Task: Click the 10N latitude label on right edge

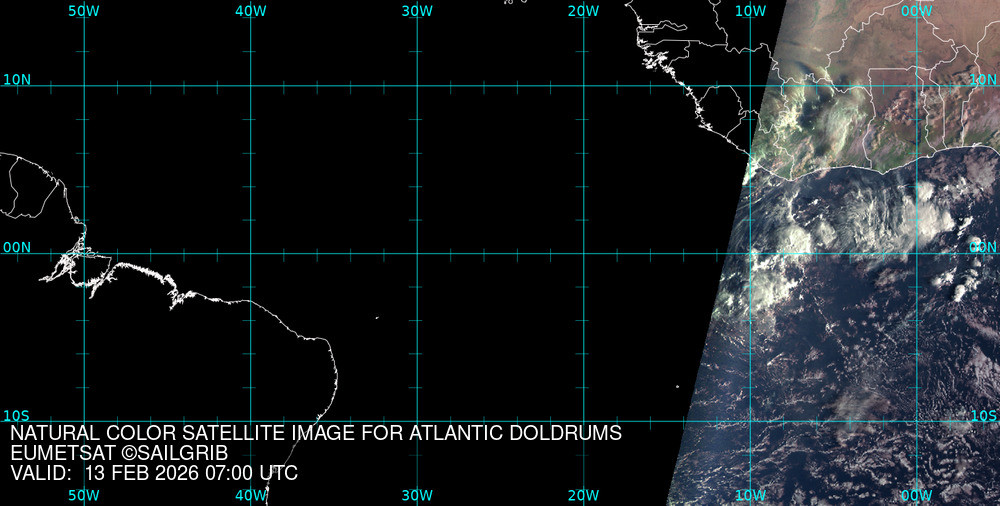Action: (x=983, y=79)
